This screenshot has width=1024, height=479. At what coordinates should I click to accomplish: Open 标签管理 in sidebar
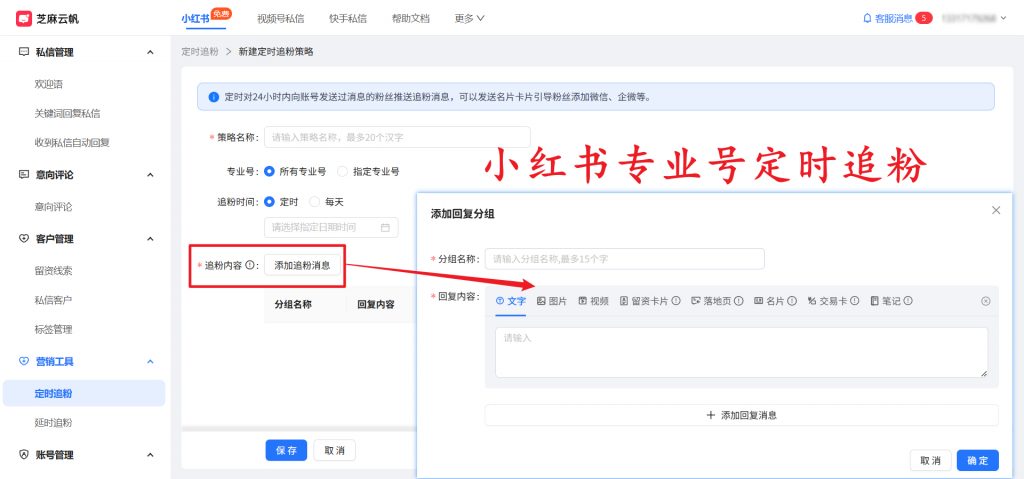[x=54, y=329]
